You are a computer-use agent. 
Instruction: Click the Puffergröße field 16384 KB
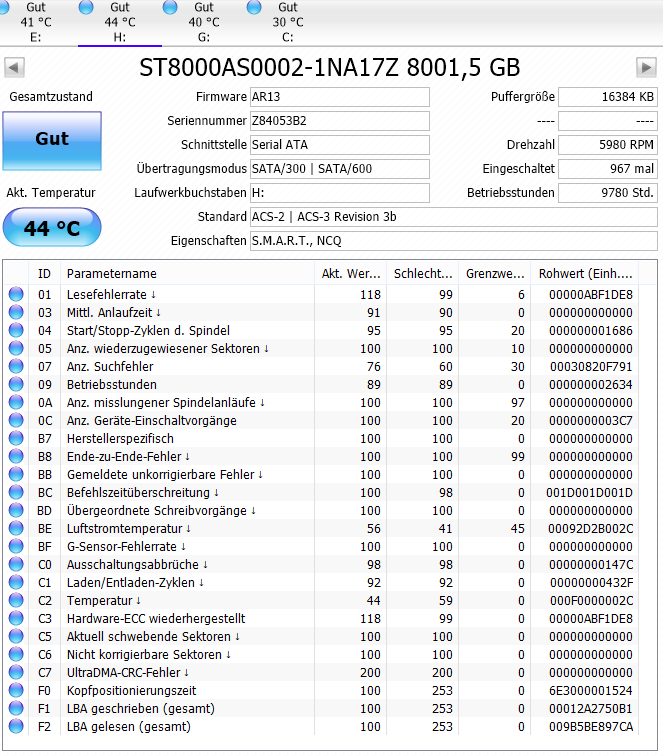[608, 97]
